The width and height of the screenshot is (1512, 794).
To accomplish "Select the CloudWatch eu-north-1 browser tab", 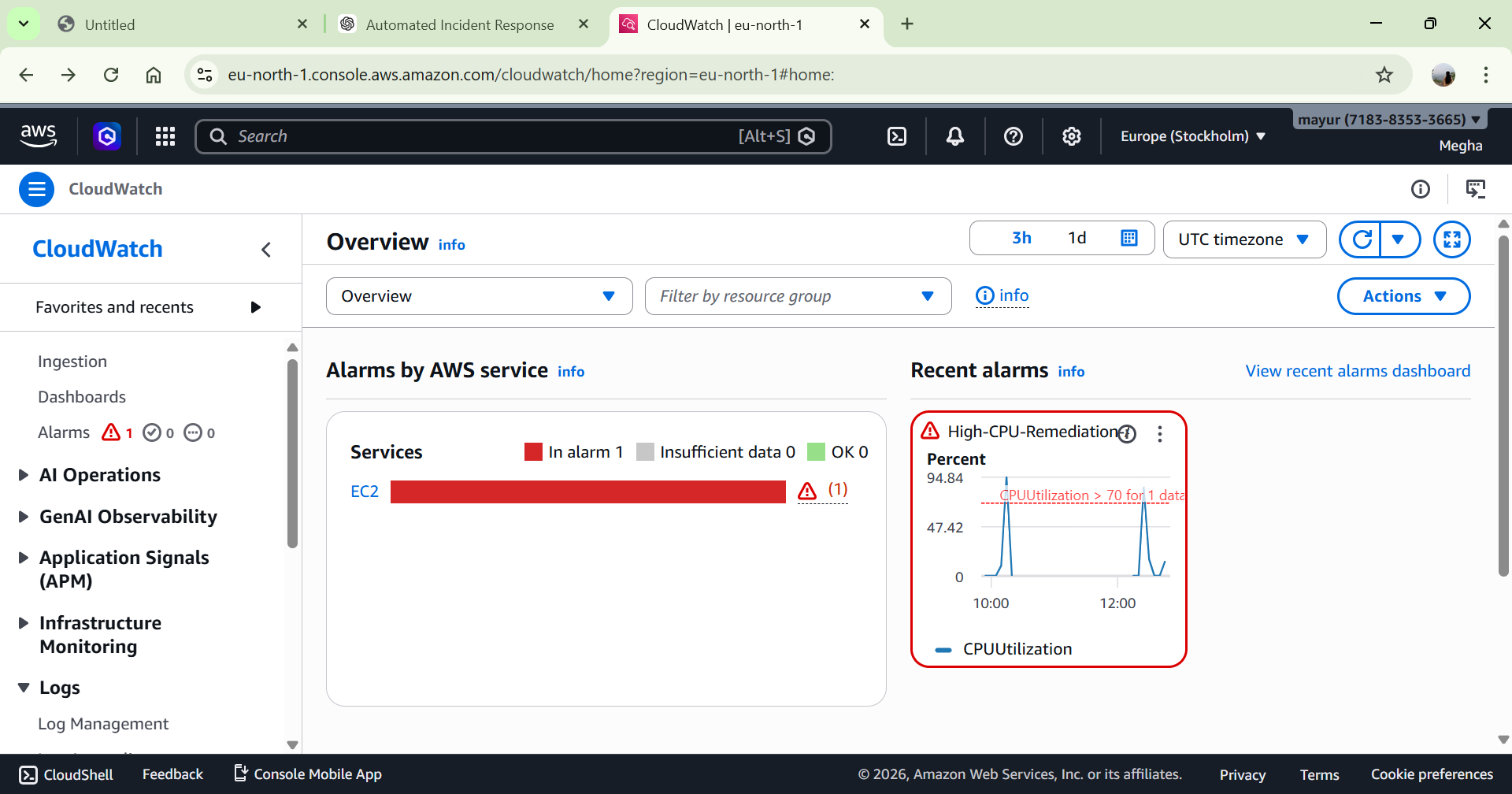I will (740, 24).
